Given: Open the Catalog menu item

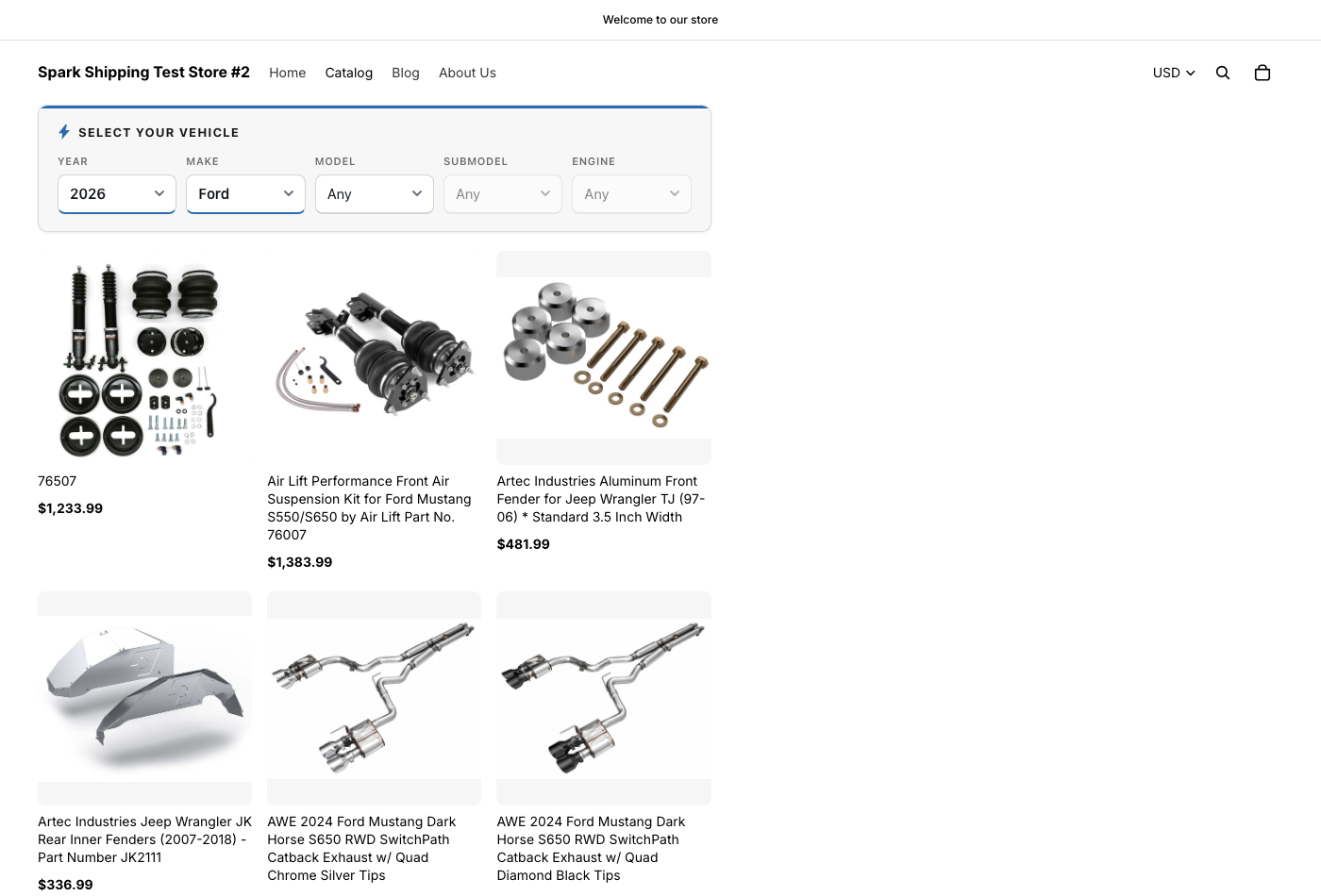Looking at the screenshot, I should 349,73.
